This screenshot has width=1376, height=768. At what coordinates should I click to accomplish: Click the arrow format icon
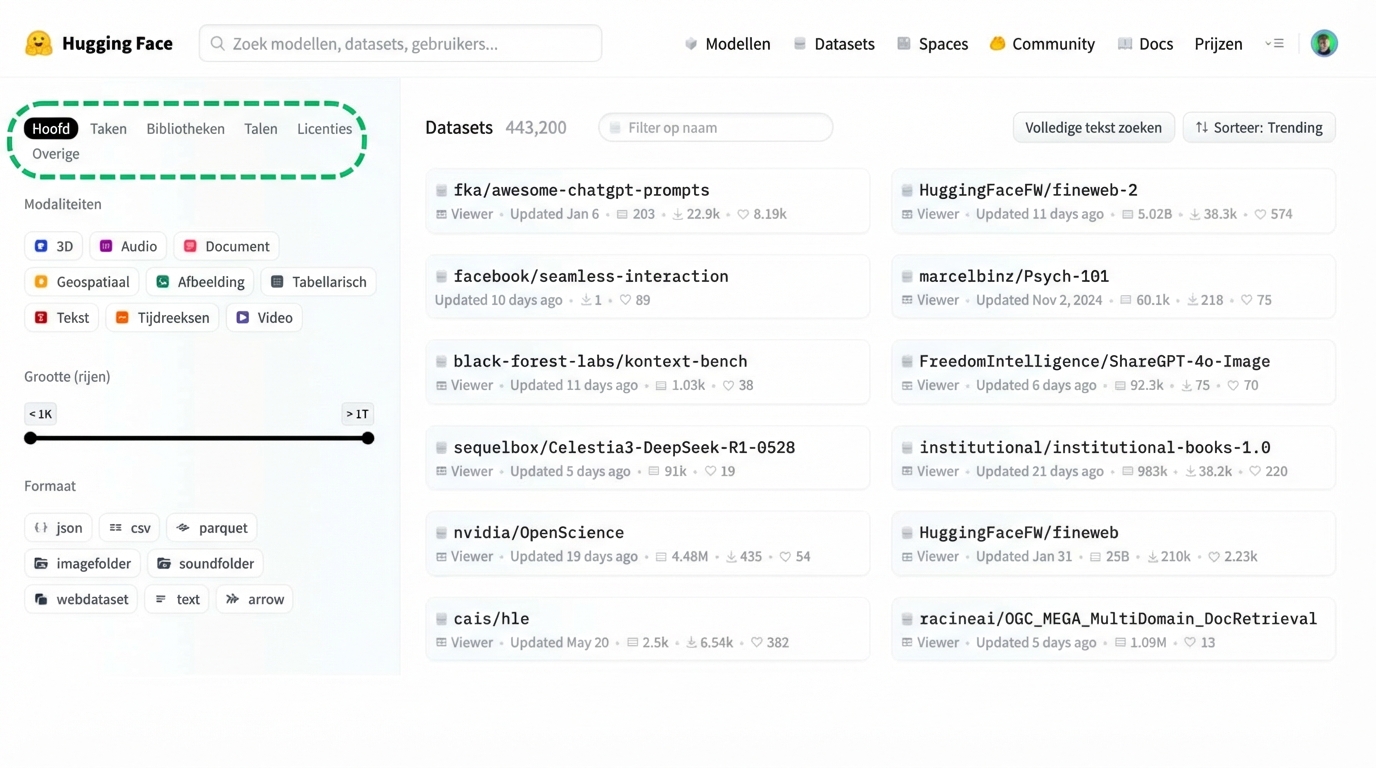233,600
